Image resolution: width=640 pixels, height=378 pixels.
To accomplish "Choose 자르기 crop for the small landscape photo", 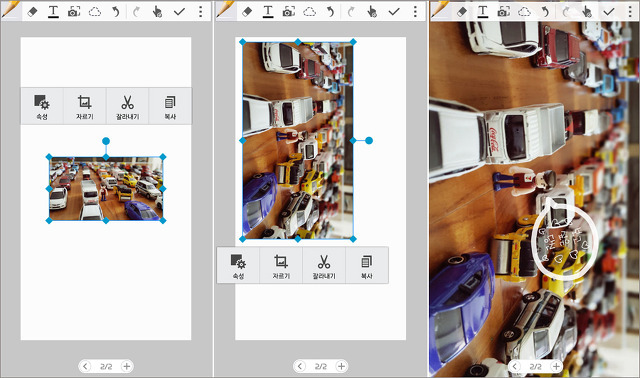I will point(84,106).
